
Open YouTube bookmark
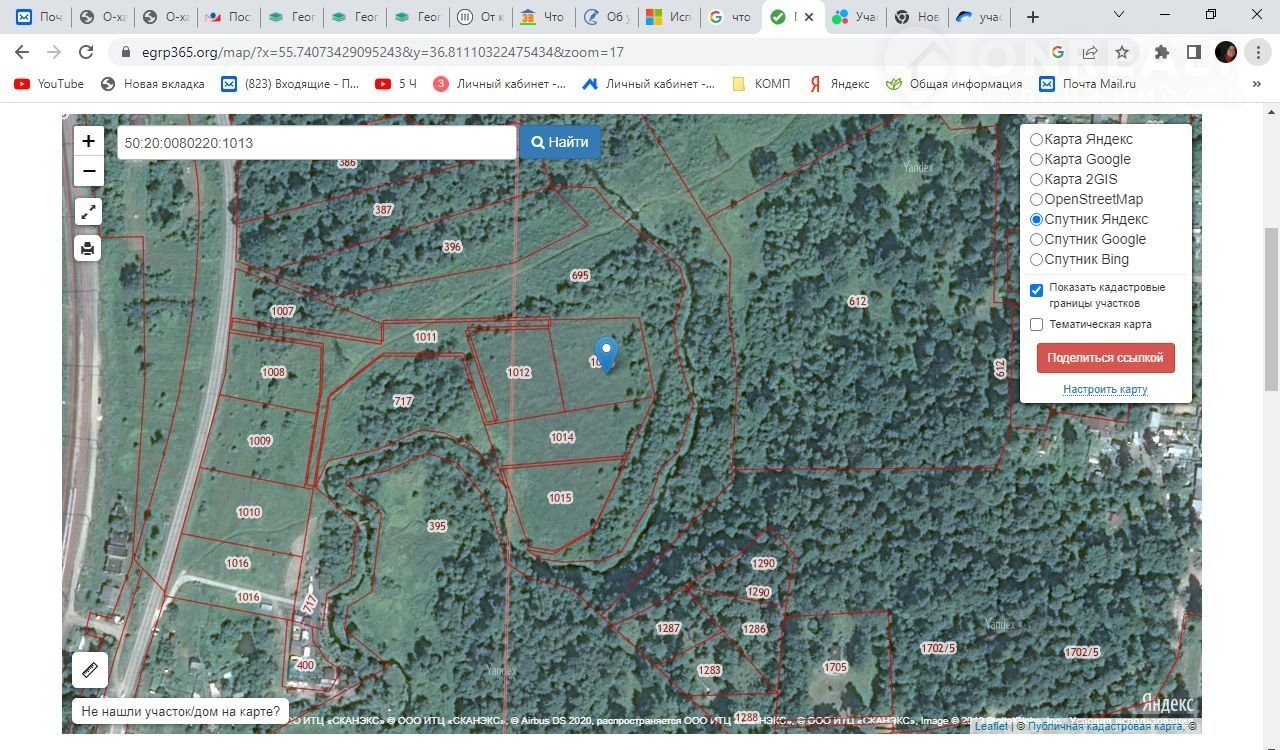click(x=49, y=84)
